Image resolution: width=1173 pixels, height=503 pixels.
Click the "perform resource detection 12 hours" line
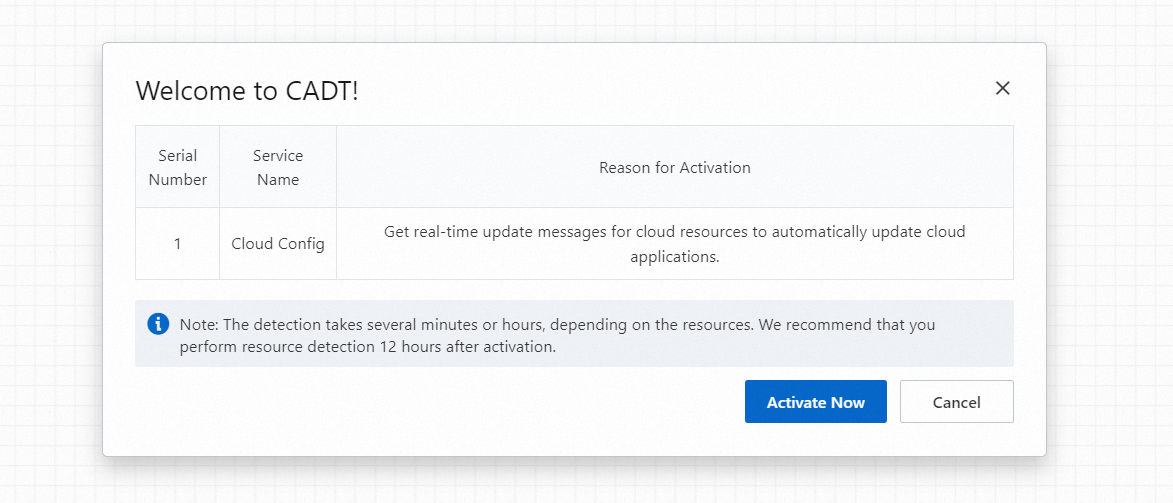(x=367, y=348)
